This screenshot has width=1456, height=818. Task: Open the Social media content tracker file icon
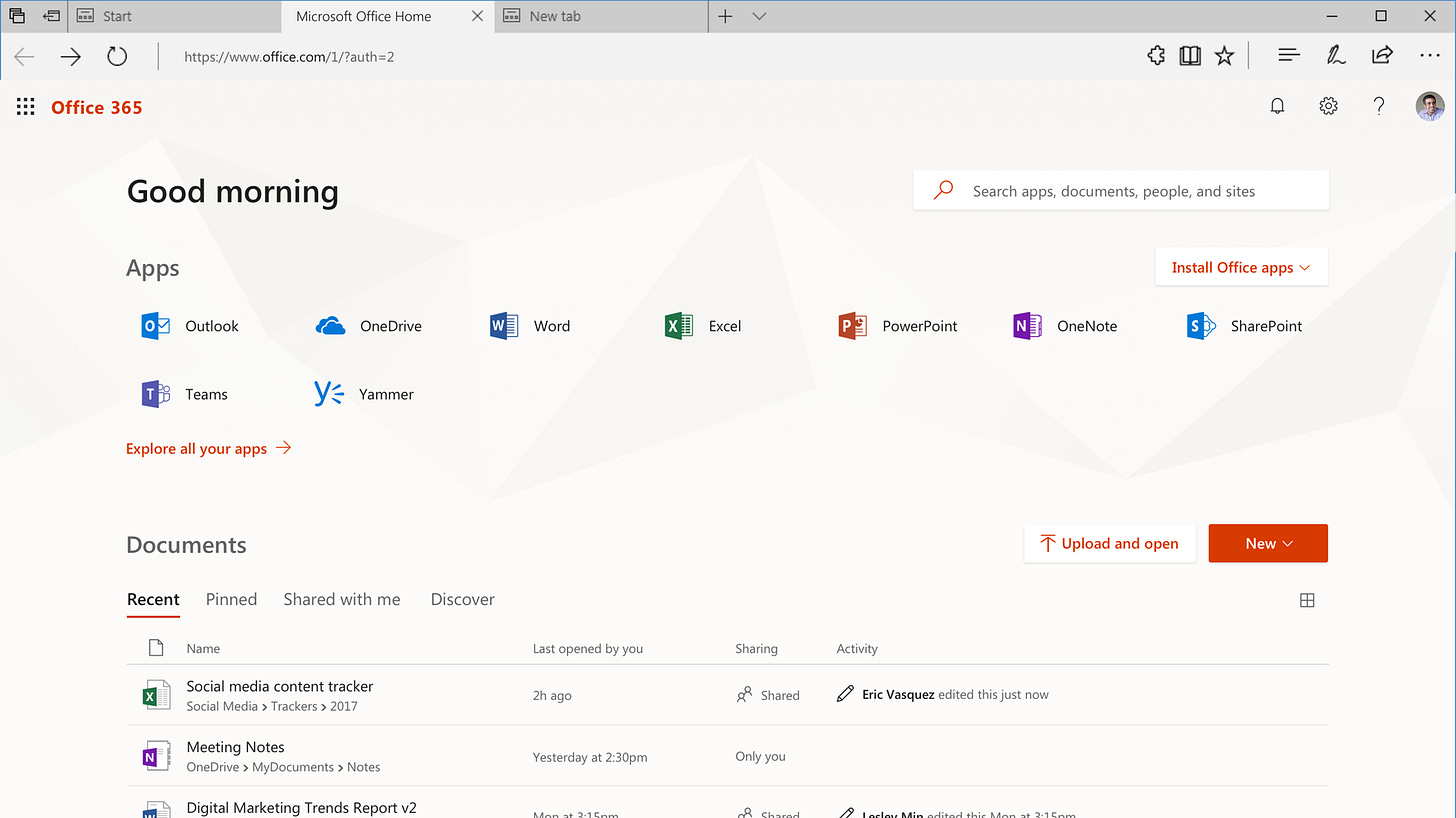pos(156,694)
